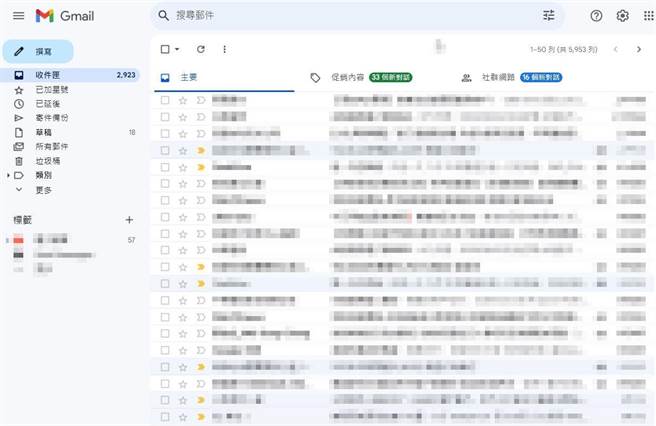This screenshot has width=656, height=426.
Task: Click the people icon of 社群網路
Action: pos(466,78)
